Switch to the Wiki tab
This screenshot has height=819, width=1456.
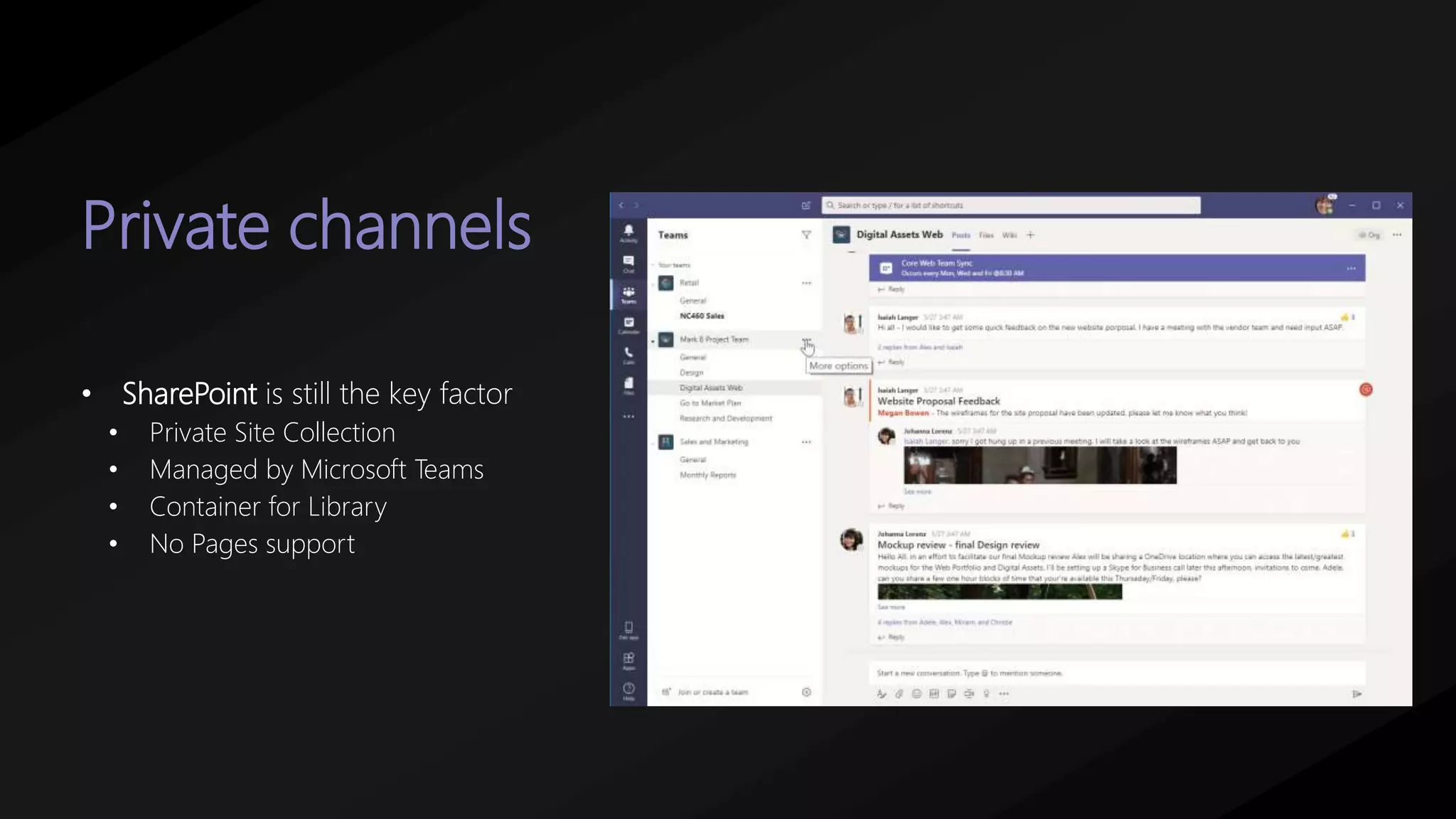(x=1010, y=235)
